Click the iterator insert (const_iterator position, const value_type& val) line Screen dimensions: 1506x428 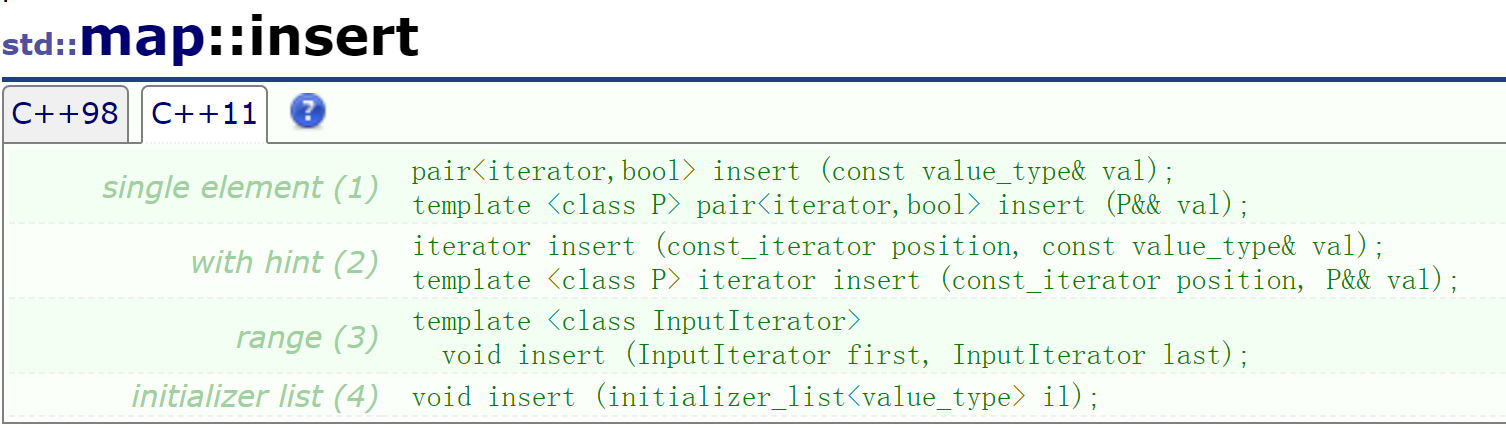[x=897, y=246]
